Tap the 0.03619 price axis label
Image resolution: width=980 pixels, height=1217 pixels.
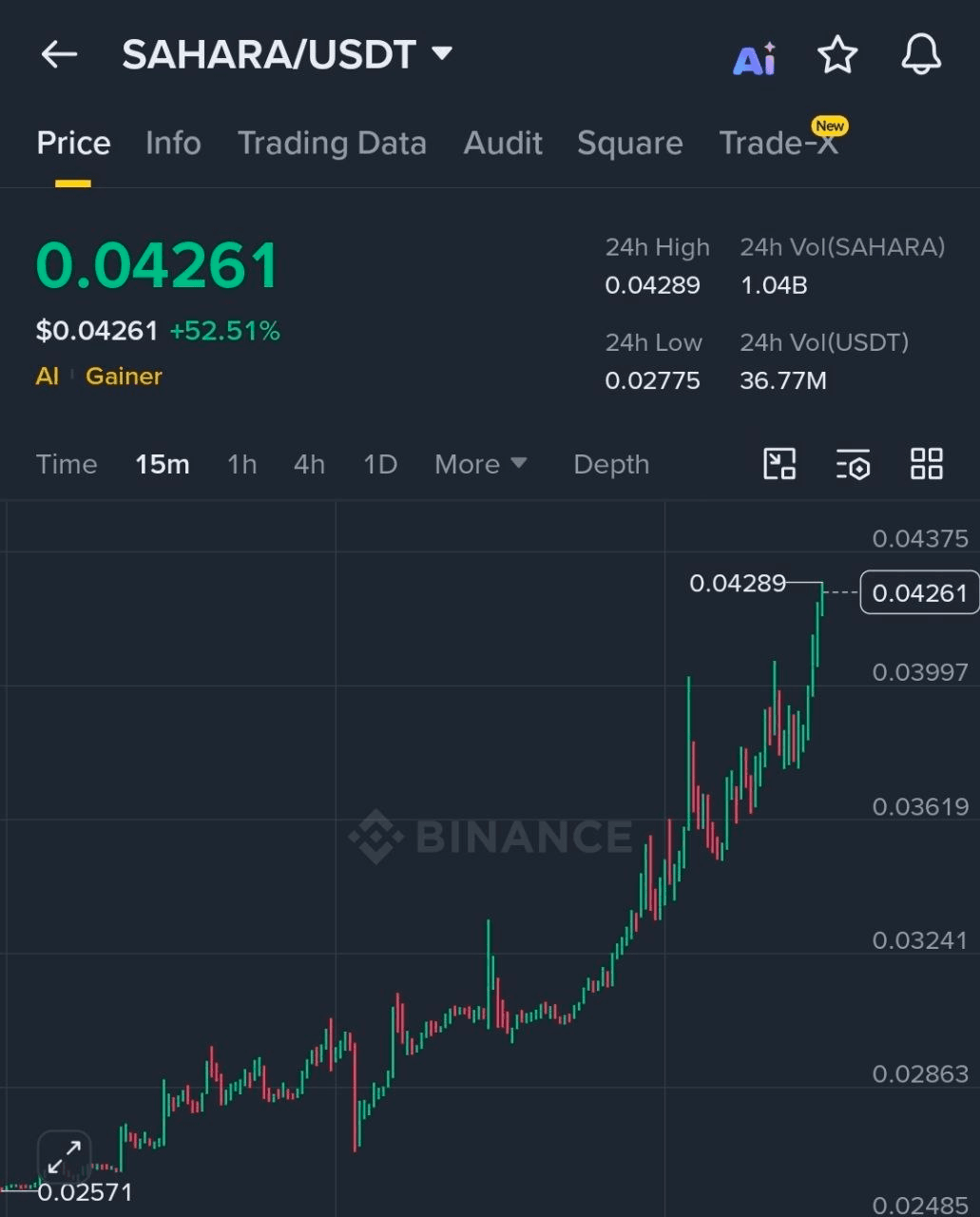click(x=920, y=806)
